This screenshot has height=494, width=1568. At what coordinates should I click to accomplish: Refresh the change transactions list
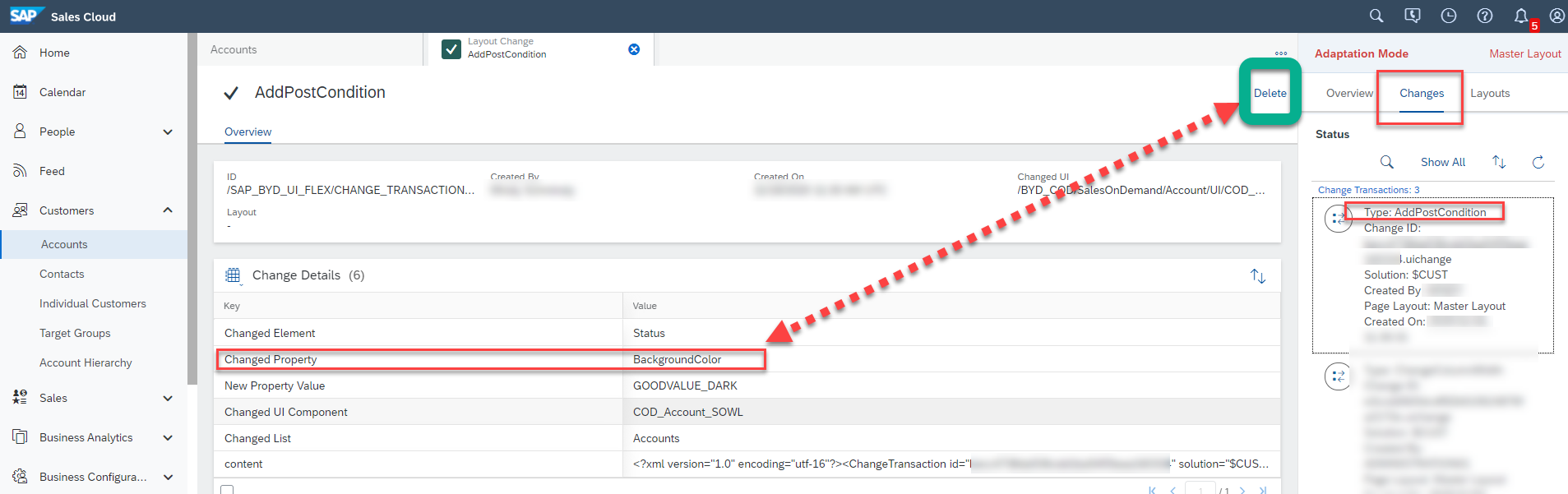(x=1538, y=162)
